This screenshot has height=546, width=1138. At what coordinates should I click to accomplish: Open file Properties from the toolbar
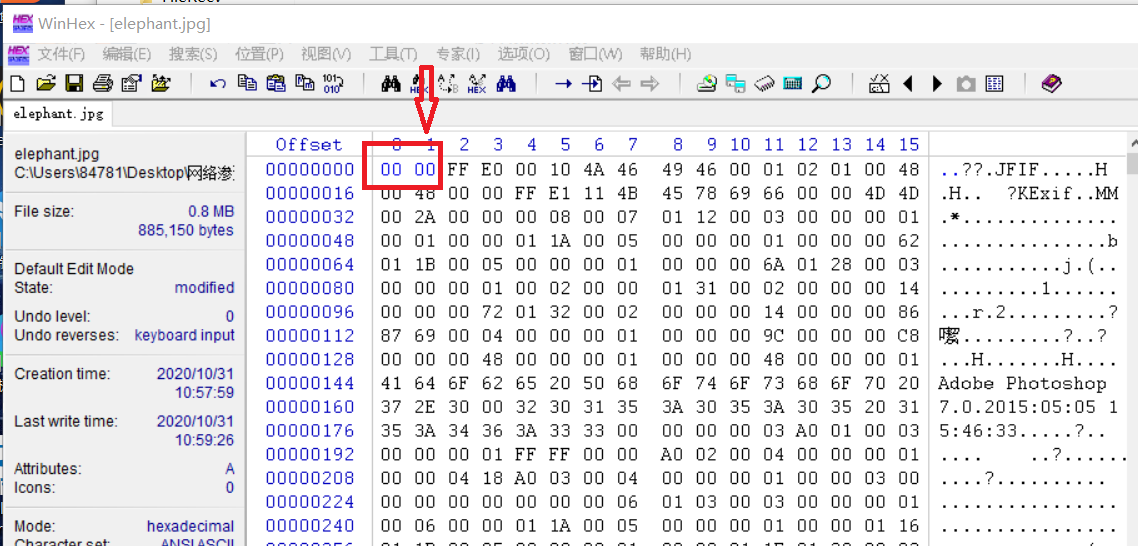[131, 83]
